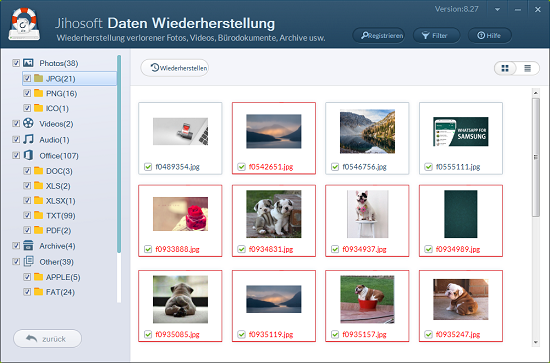
Task: Uncheck the Other(39) checkbox
Action: click(16, 261)
